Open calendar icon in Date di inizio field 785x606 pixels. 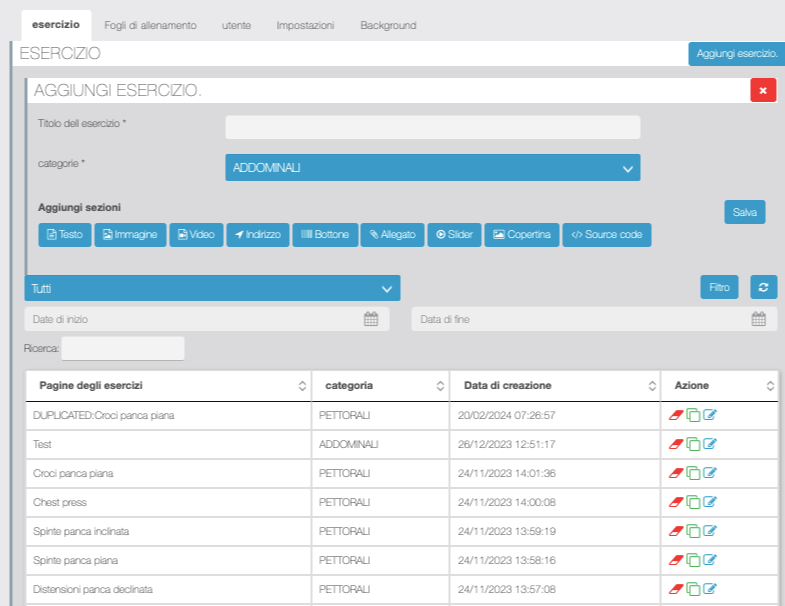point(371,319)
